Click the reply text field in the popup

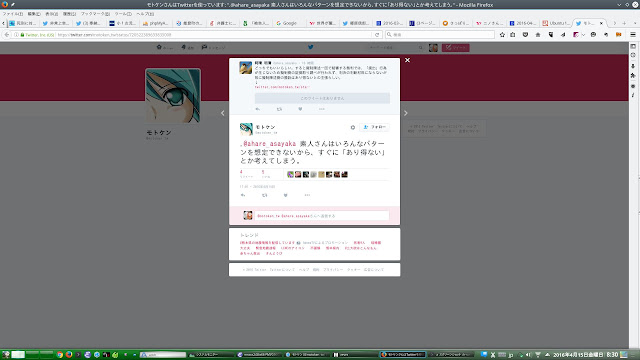pyautogui.click(x=322, y=216)
